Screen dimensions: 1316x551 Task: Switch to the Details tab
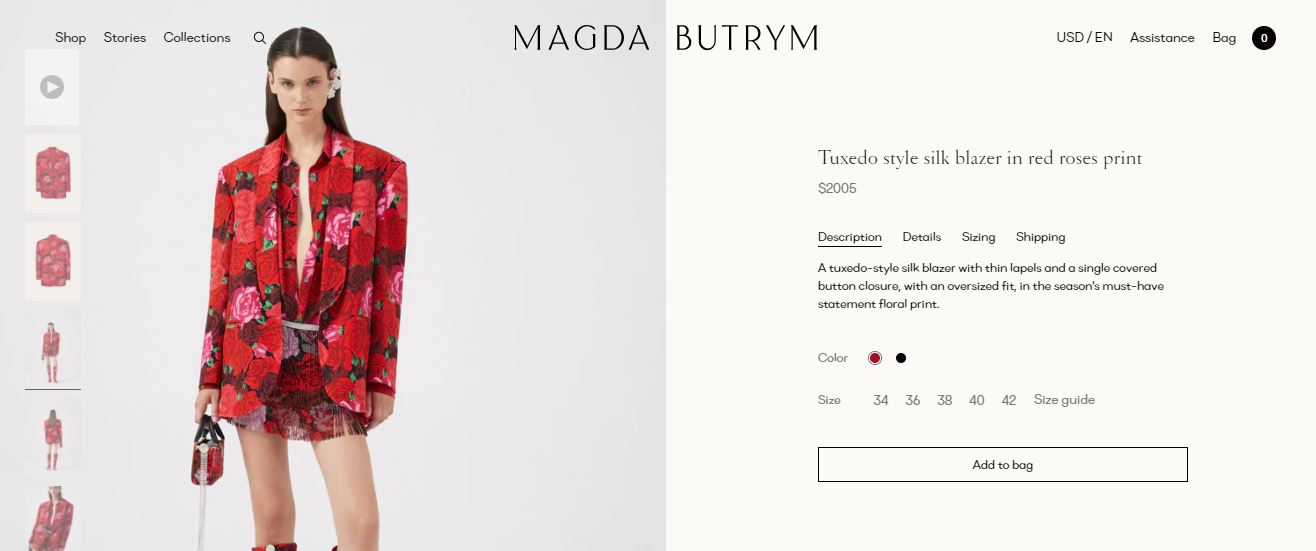click(922, 237)
